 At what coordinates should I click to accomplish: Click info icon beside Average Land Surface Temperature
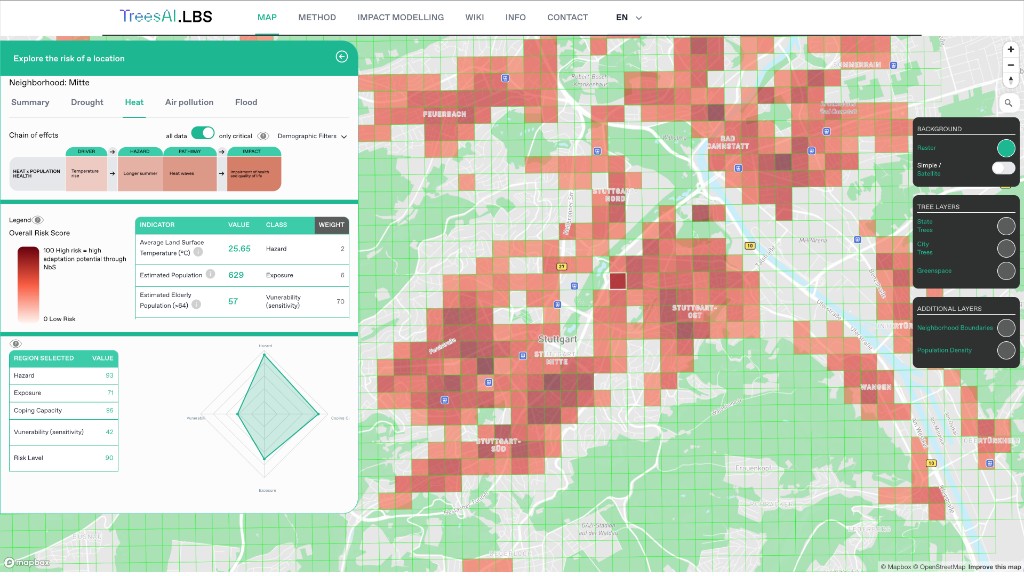(x=198, y=253)
